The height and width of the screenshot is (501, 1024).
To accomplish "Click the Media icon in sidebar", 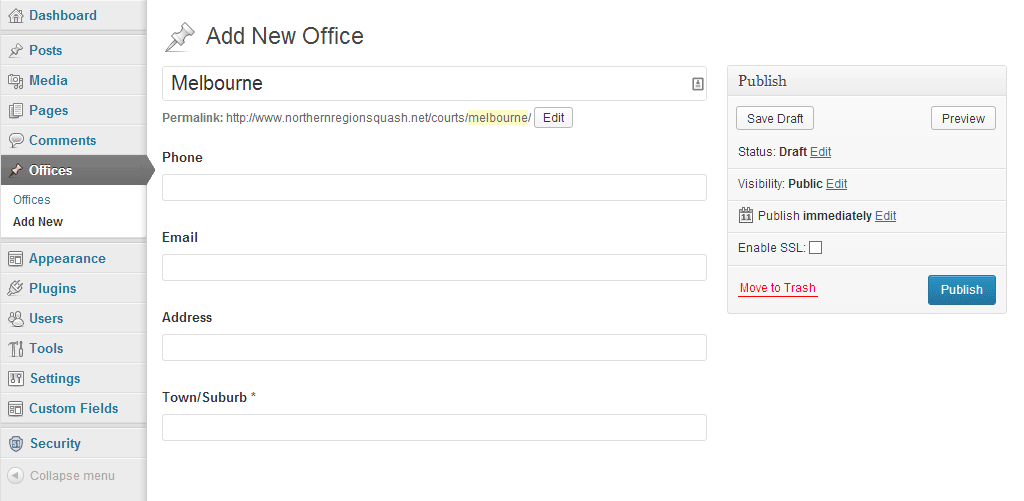I will click(15, 81).
